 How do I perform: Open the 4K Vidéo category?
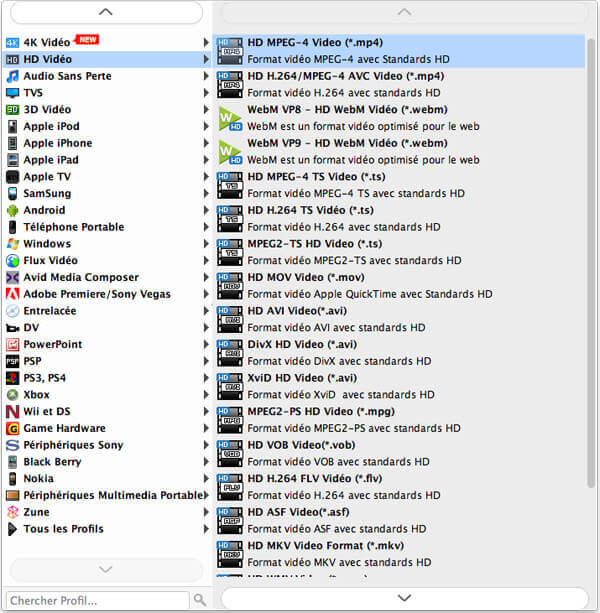[47, 42]
